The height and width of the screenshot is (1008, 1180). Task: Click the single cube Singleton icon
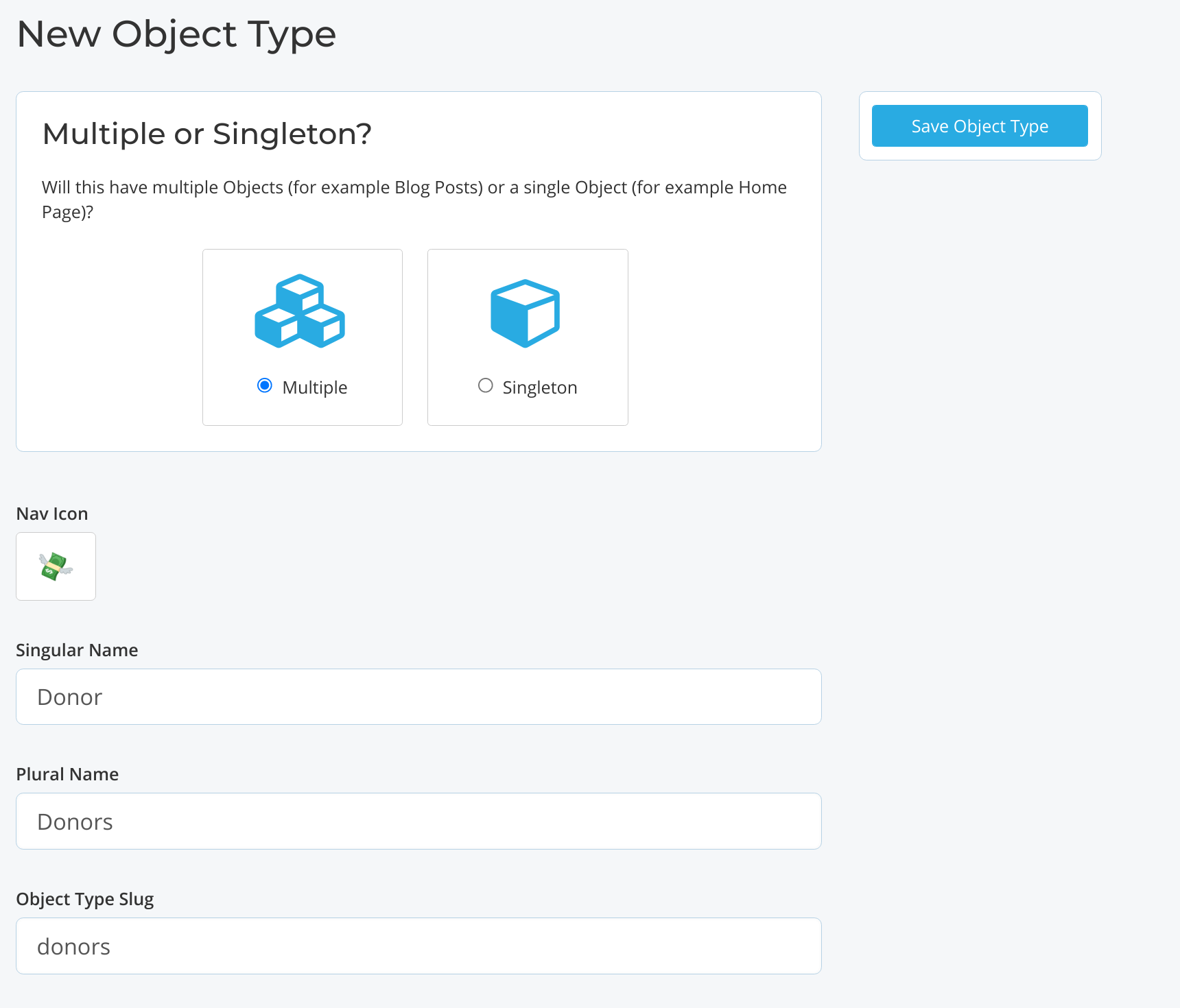[526, 313]
